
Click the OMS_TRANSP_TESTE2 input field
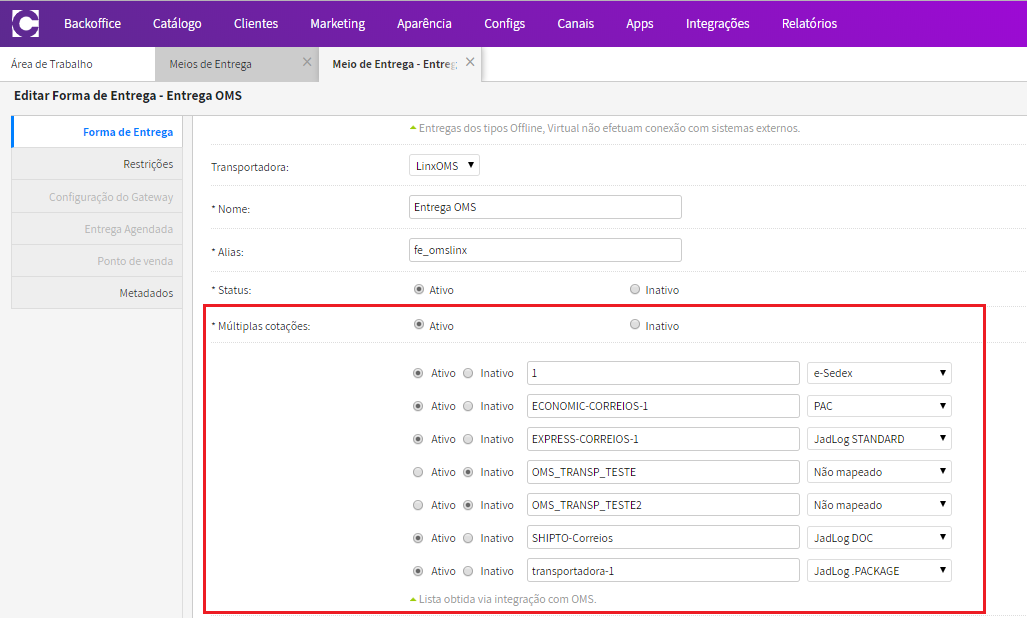click(663, 505)
